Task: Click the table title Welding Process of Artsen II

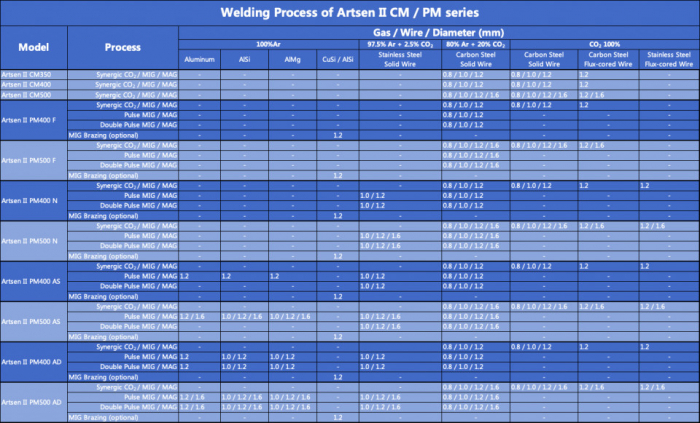Action: coord(350,12)
